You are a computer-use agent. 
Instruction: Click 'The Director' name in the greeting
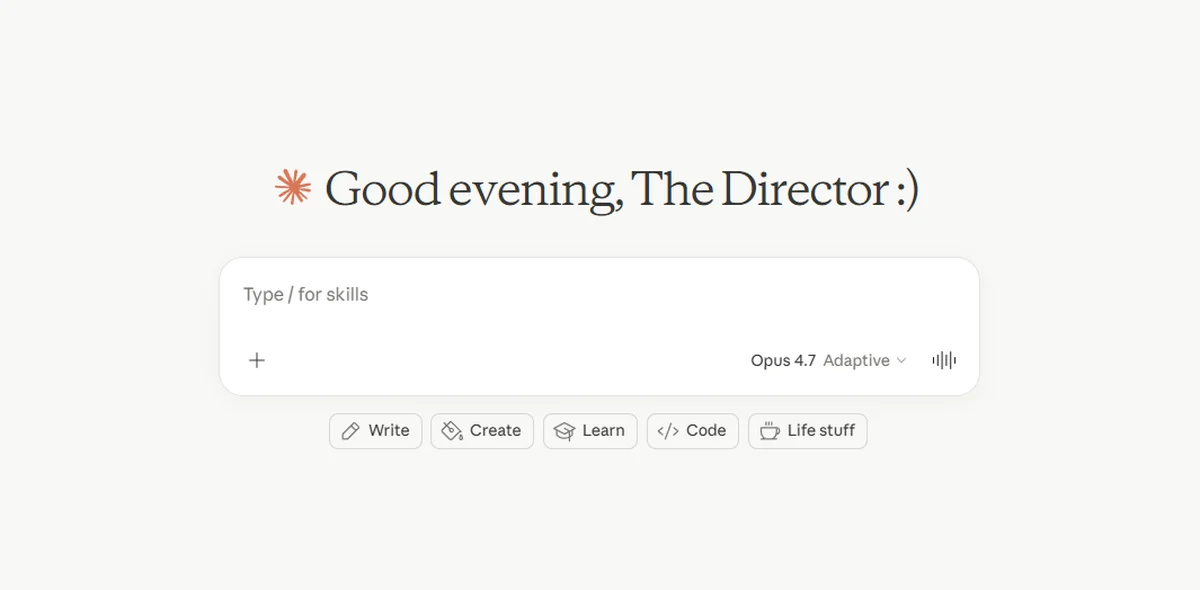pos(759,189)
